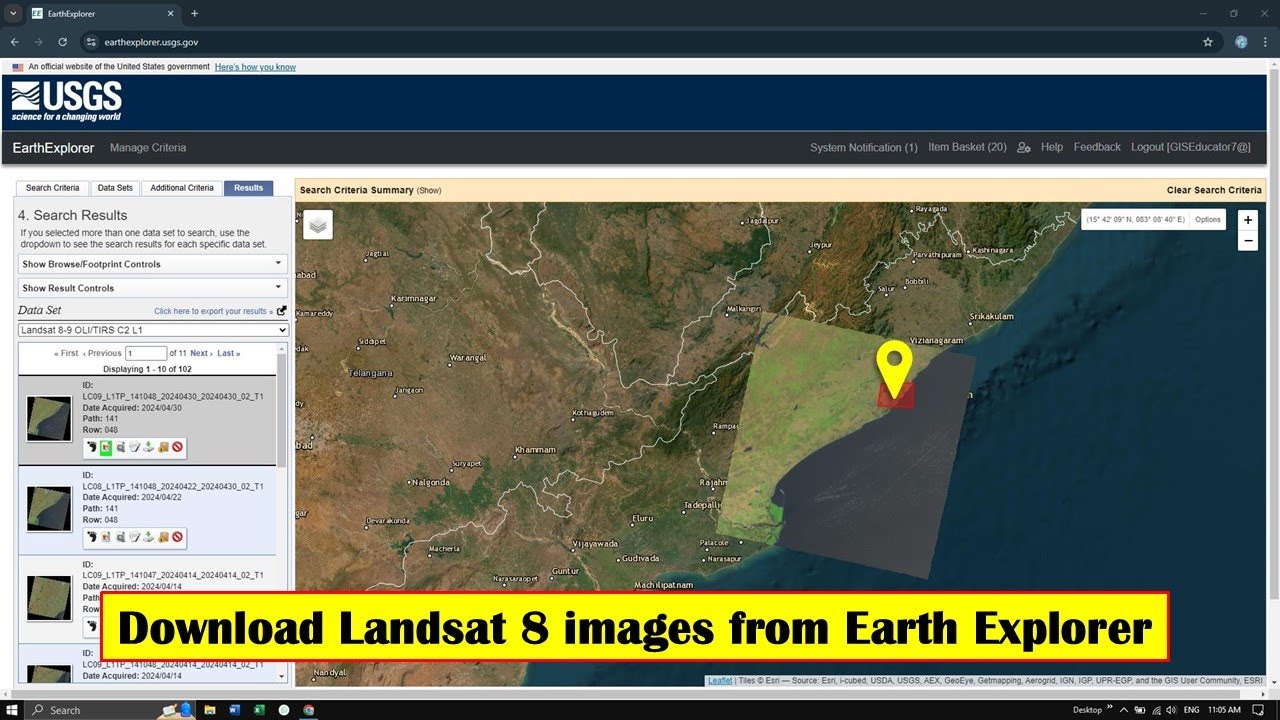Image resolution: width=1280 pixels, height=720 pixels.
Task: Add LC08 2024/04/22 scene to bulk order
Action: (x=163, y=537)
